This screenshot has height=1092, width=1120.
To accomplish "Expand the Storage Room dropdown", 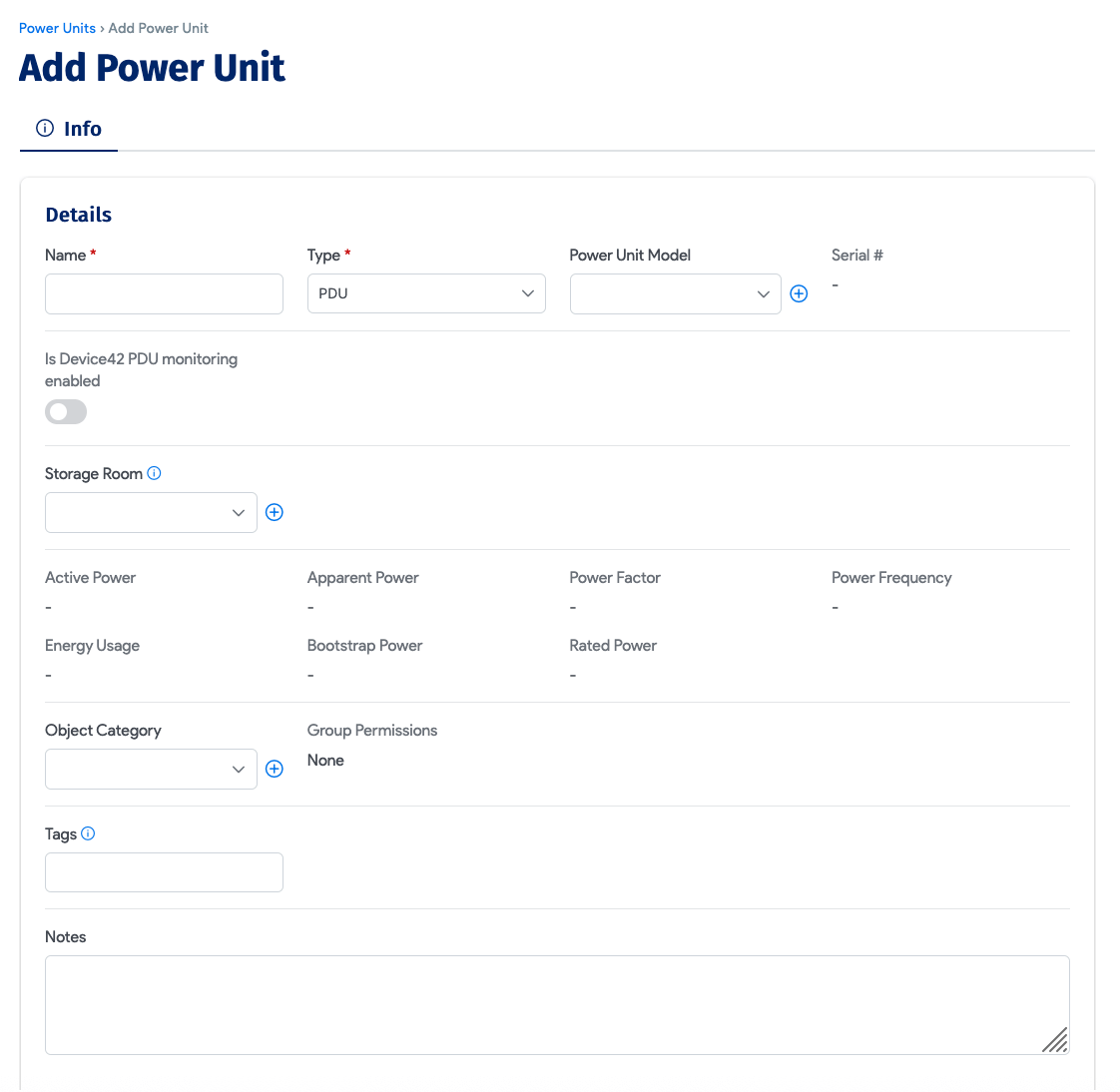I will pyautogui.click(x=151, y=512).
